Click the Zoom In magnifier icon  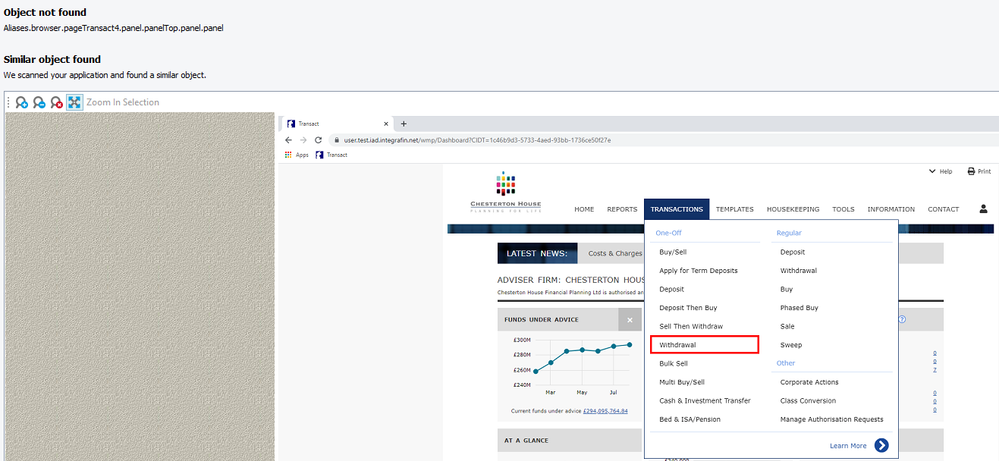(21, 102)
